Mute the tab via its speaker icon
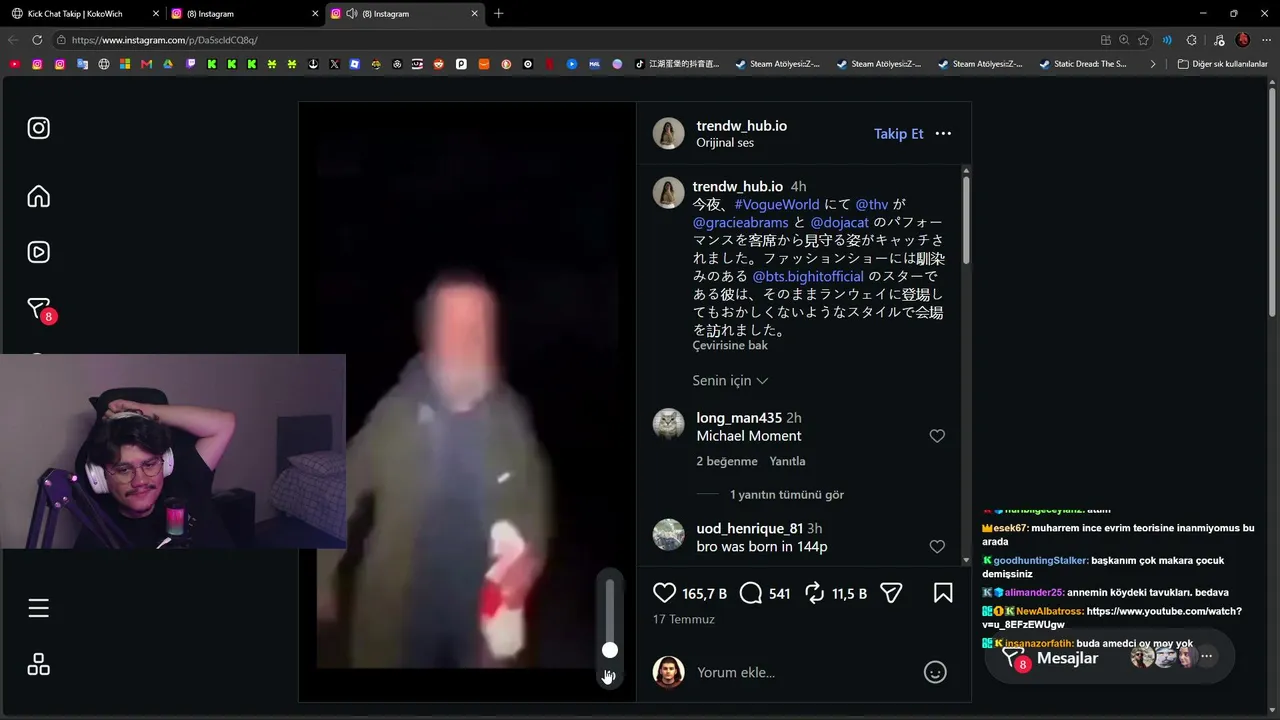1280x720 pixels. tap(351, 14)
